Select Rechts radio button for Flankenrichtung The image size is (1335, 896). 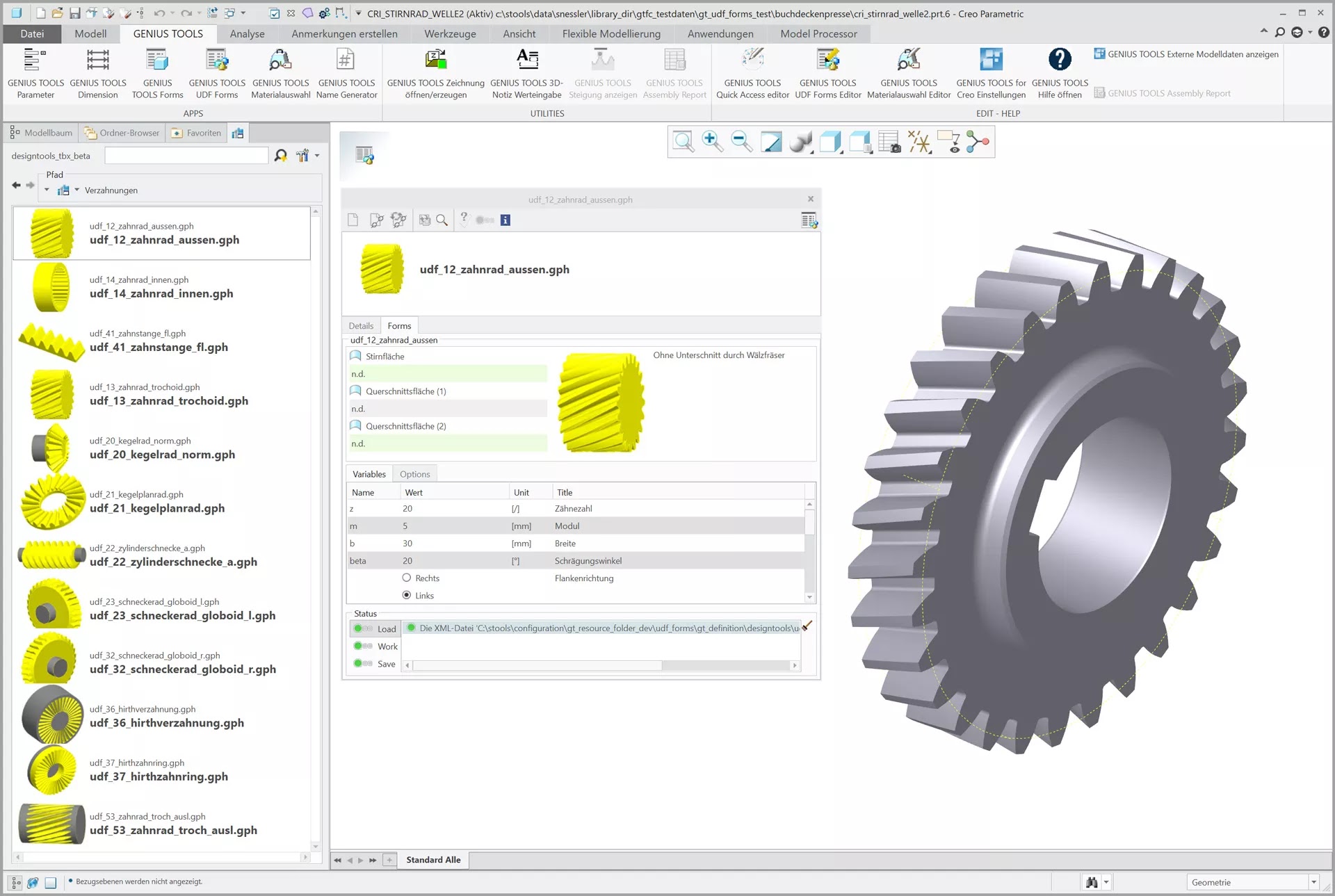pos(407,578)
